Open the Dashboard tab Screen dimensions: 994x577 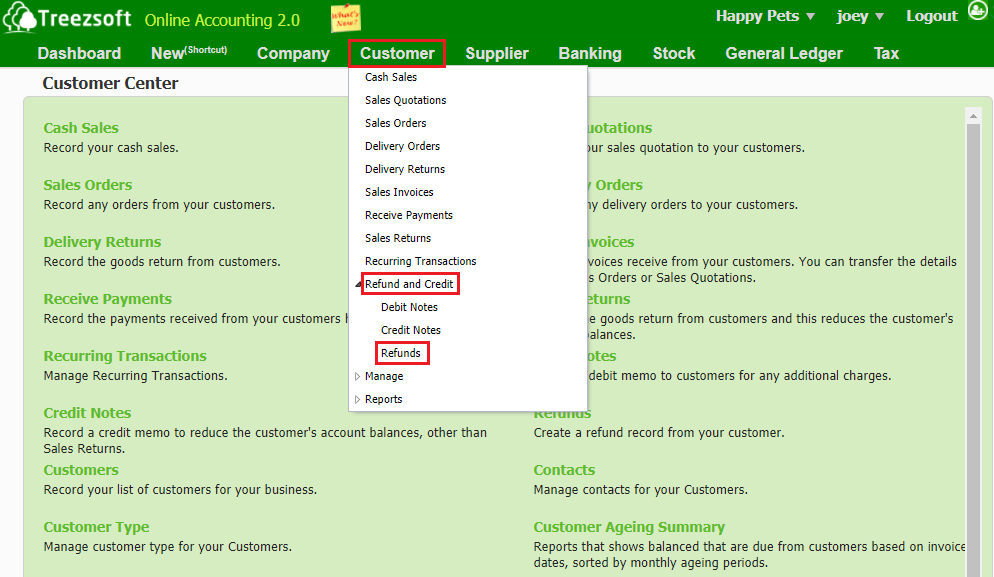pyautogui.click(x=79, y=54)
